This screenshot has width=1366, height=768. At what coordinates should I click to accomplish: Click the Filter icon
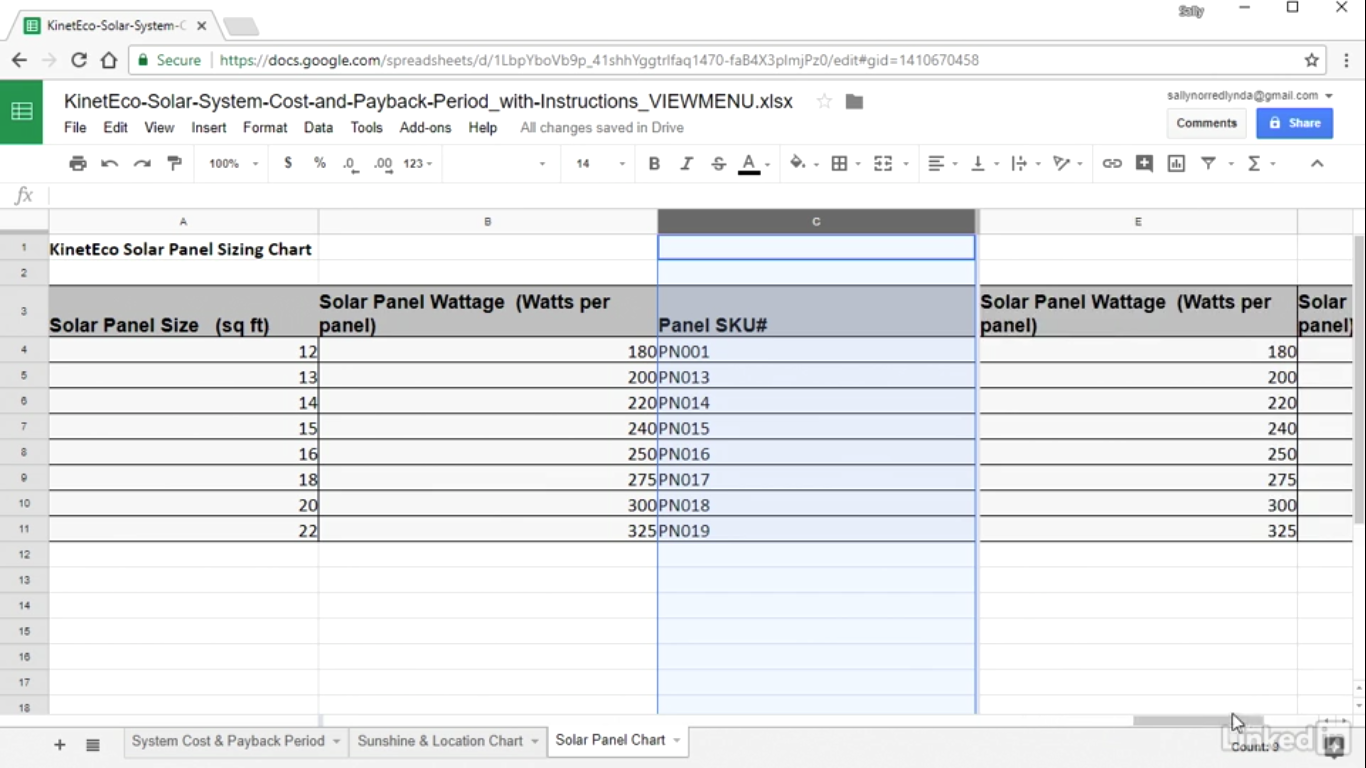[x=1208, y=163]
